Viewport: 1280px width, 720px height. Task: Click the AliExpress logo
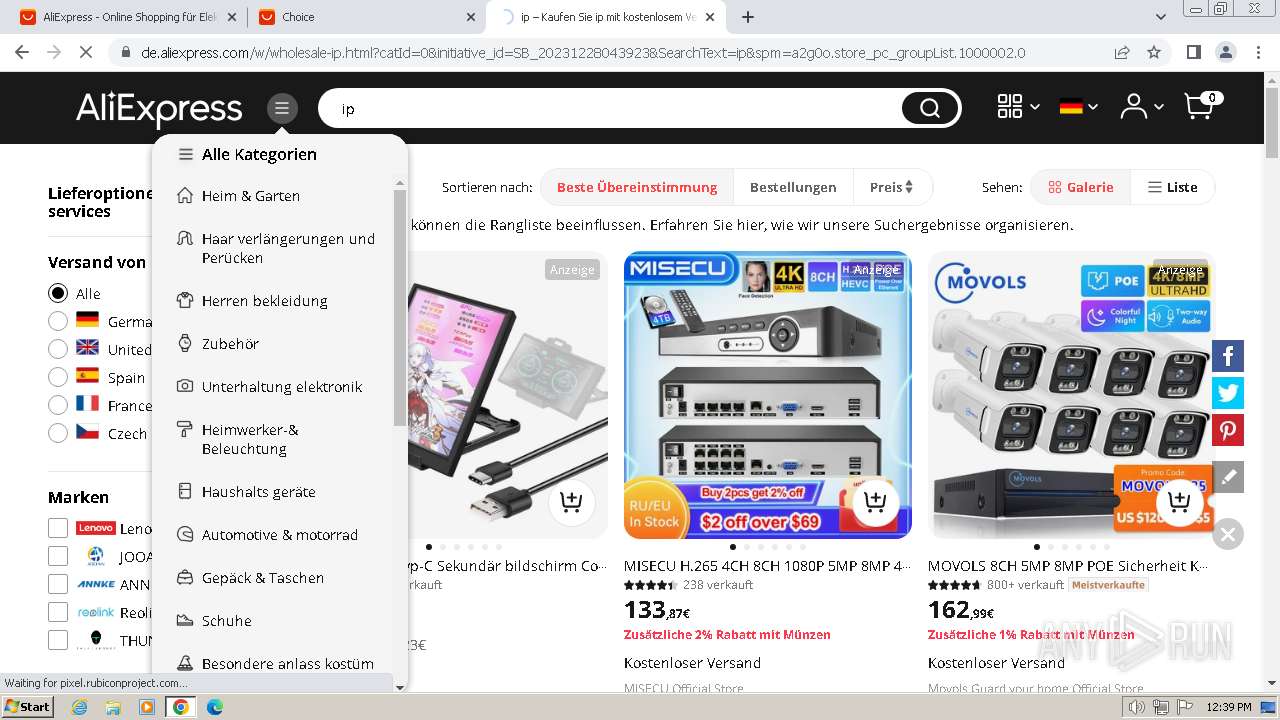click(159, 108)
